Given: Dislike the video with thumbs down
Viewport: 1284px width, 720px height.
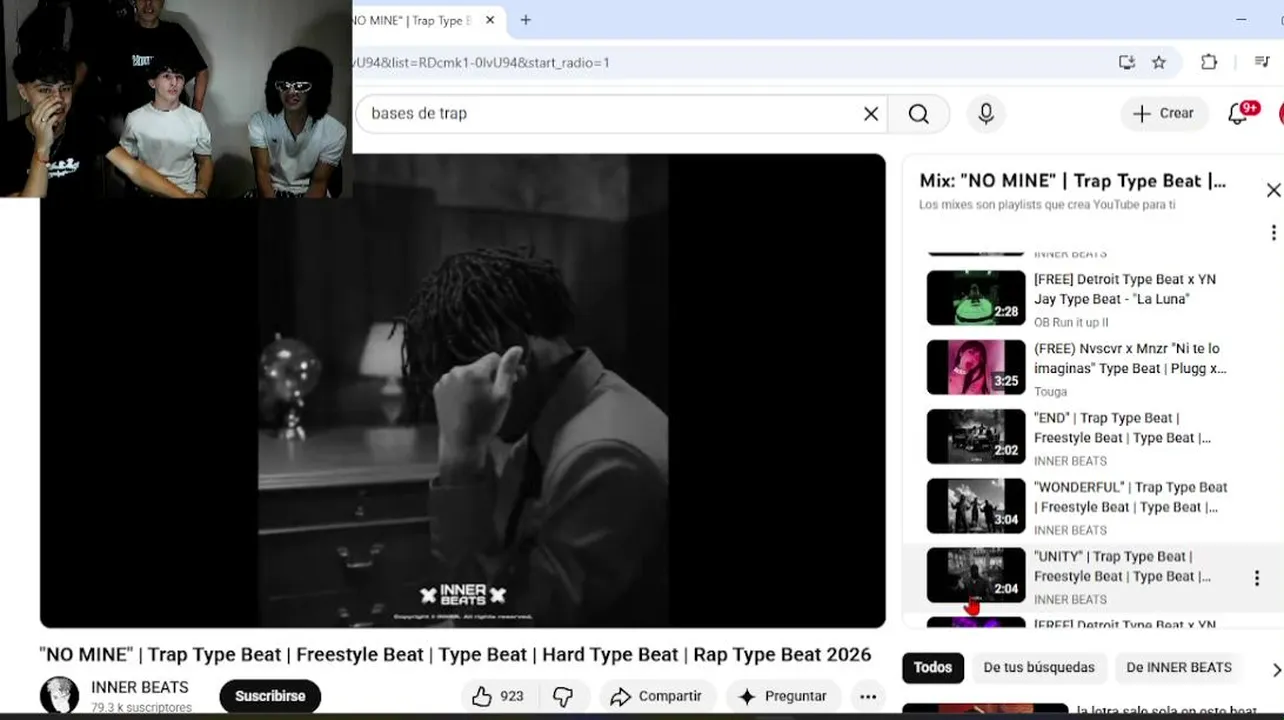Looking at the screenshot, I should pos(564,696).
